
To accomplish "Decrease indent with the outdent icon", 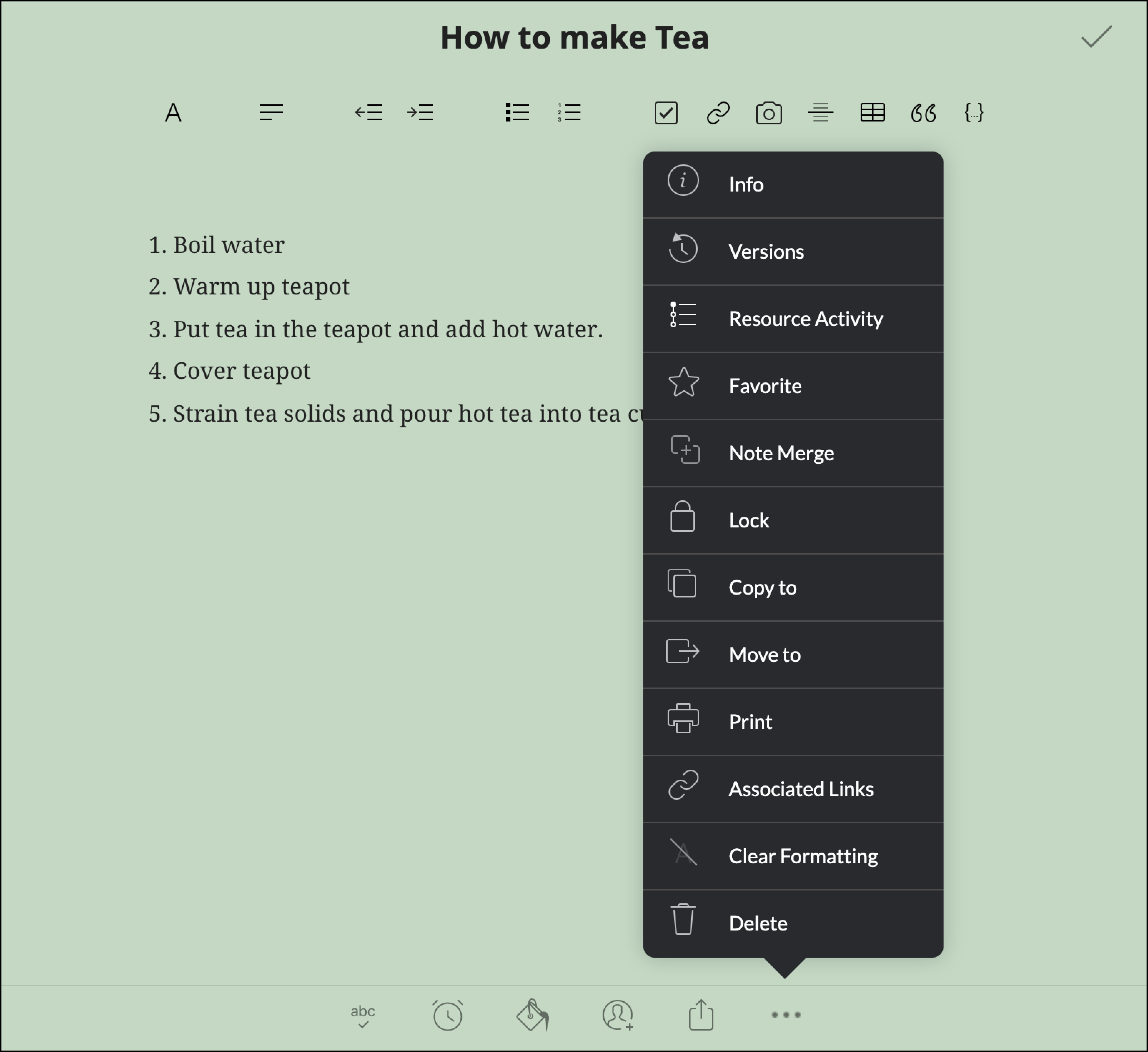I will coord(368,113).
